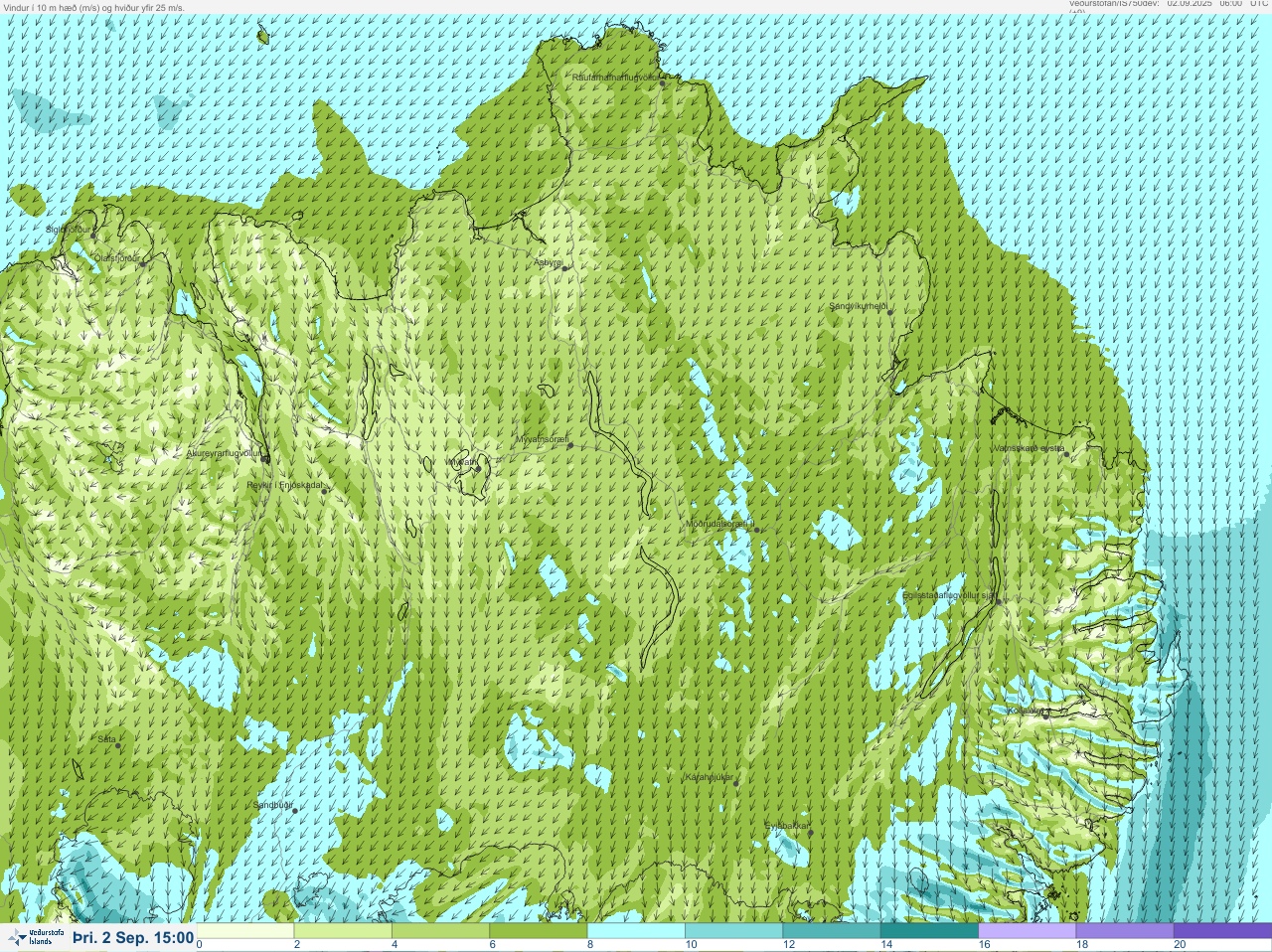Click the legend tick label '16'
The height and width of the screenshot is (952, 1272).
pyautogui.click(x=984, y=944)
